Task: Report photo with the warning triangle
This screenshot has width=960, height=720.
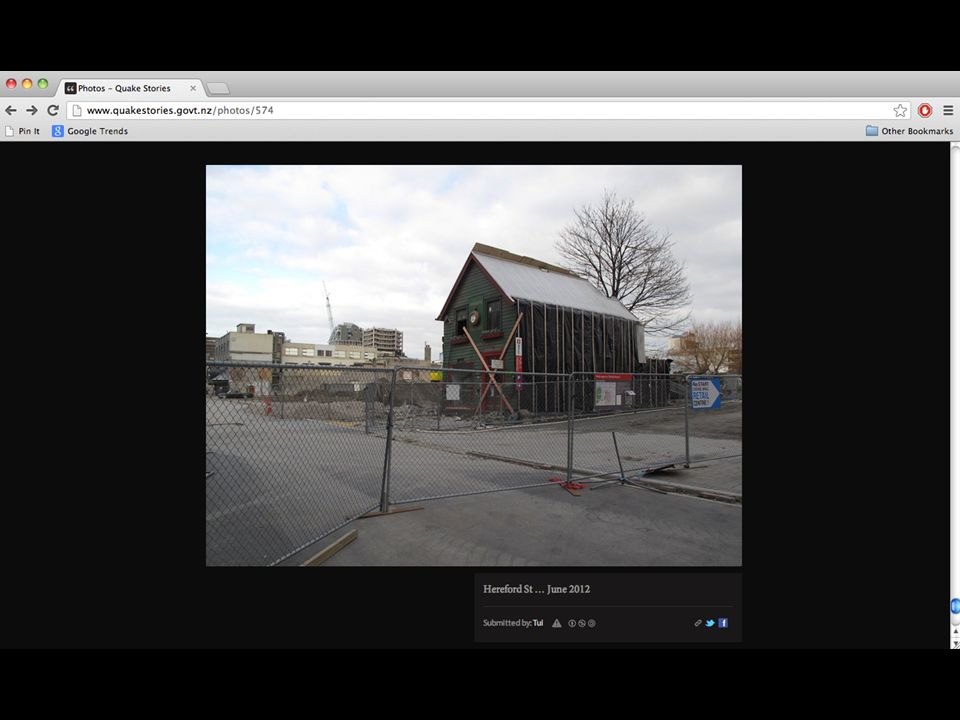Action: [557, 623]
